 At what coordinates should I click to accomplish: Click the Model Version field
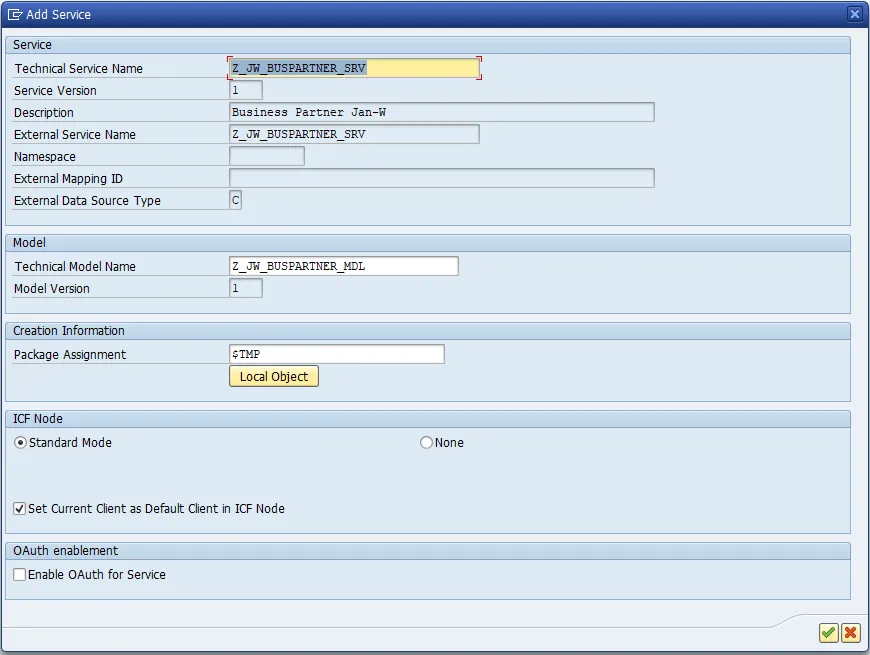tap(246, 288)
